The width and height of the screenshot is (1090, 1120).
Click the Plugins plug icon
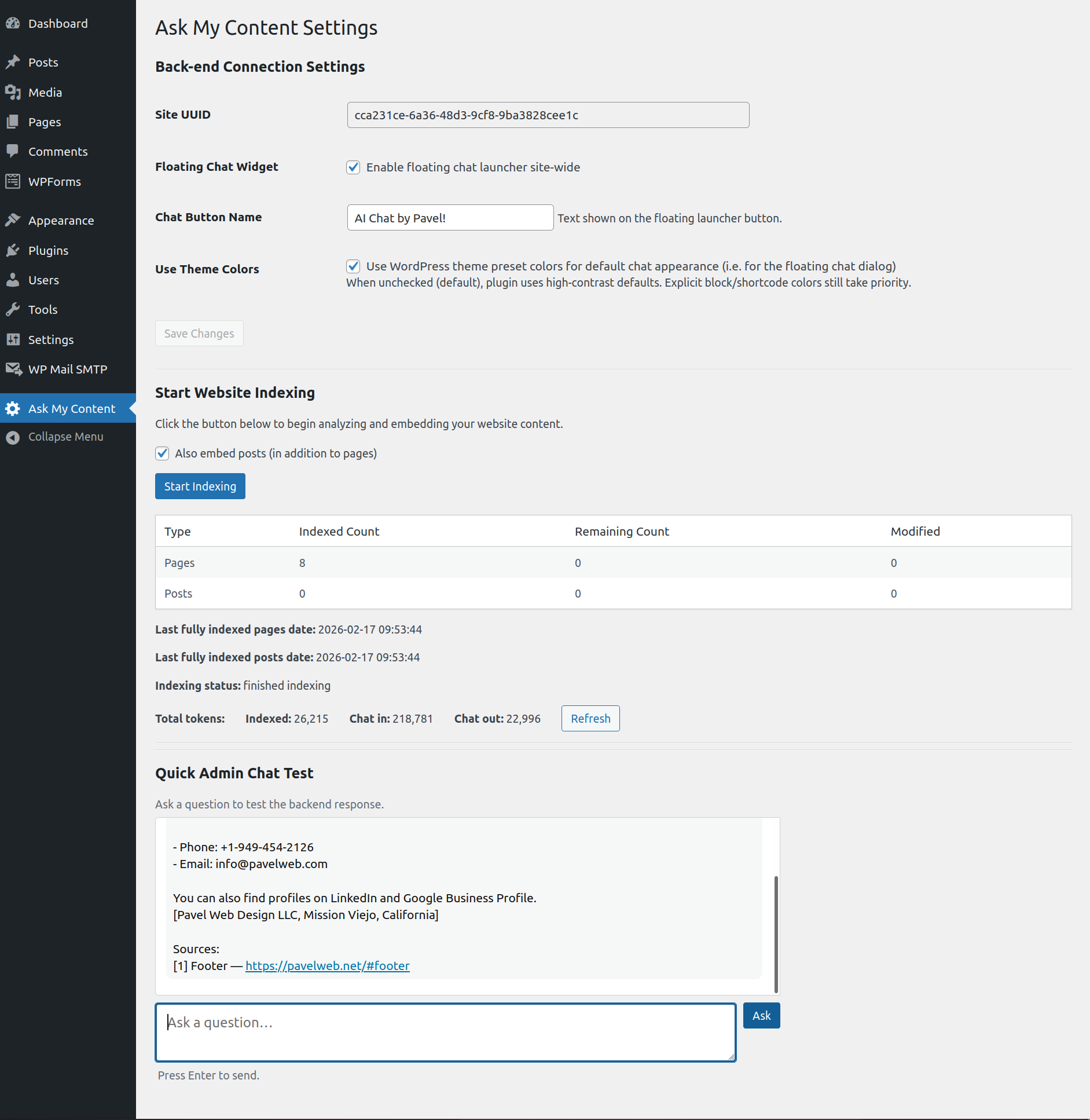[13, 251]
